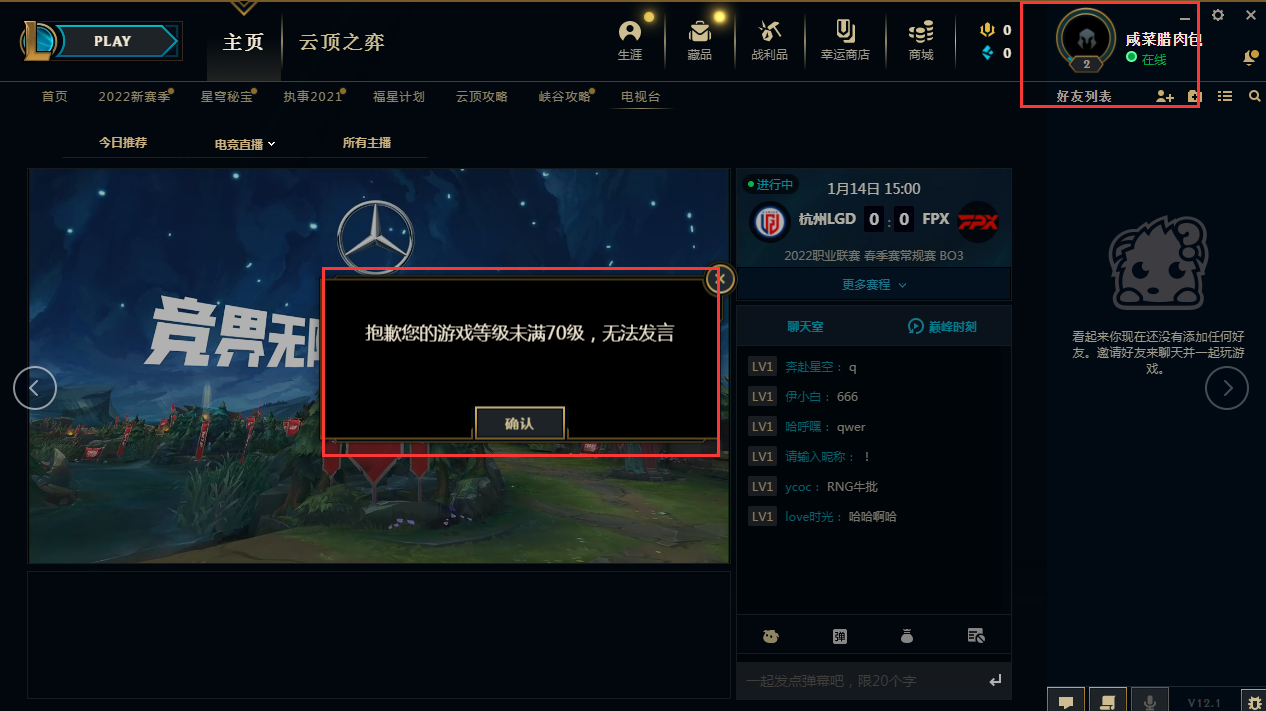Open the friends list options icon

(x=1225, y=97)
